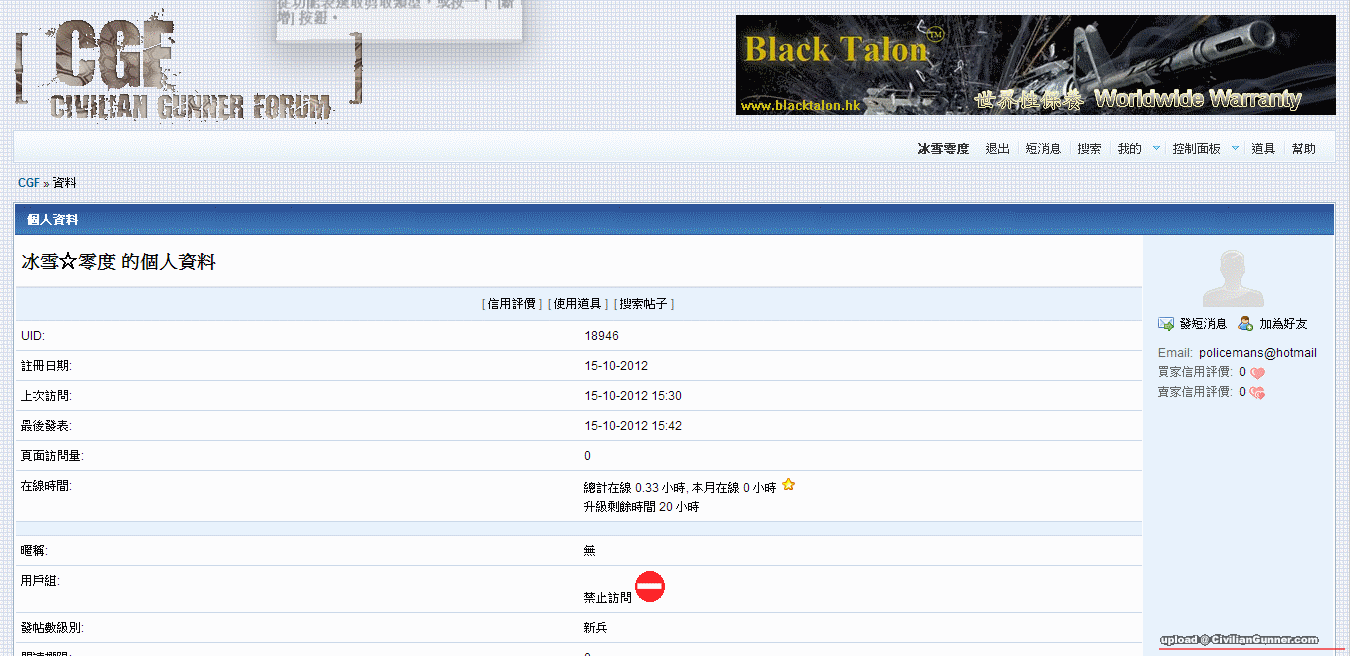
Task: Open the 幫助 help menu item
Action: (x=1303, y=149)
